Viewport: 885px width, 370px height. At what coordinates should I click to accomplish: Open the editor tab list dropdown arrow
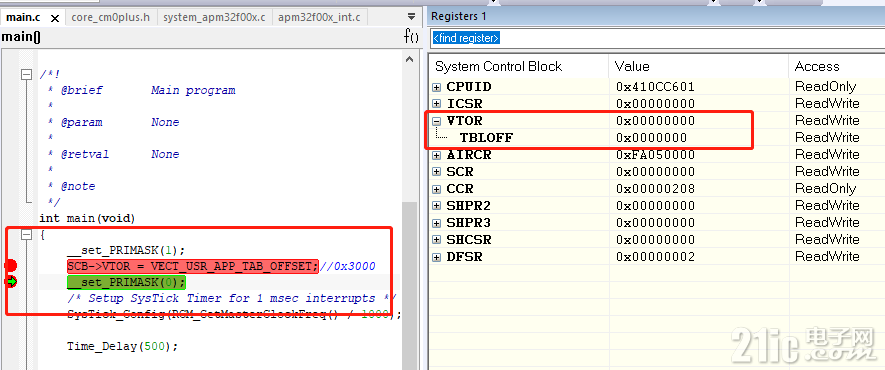(x=411, y=16)
